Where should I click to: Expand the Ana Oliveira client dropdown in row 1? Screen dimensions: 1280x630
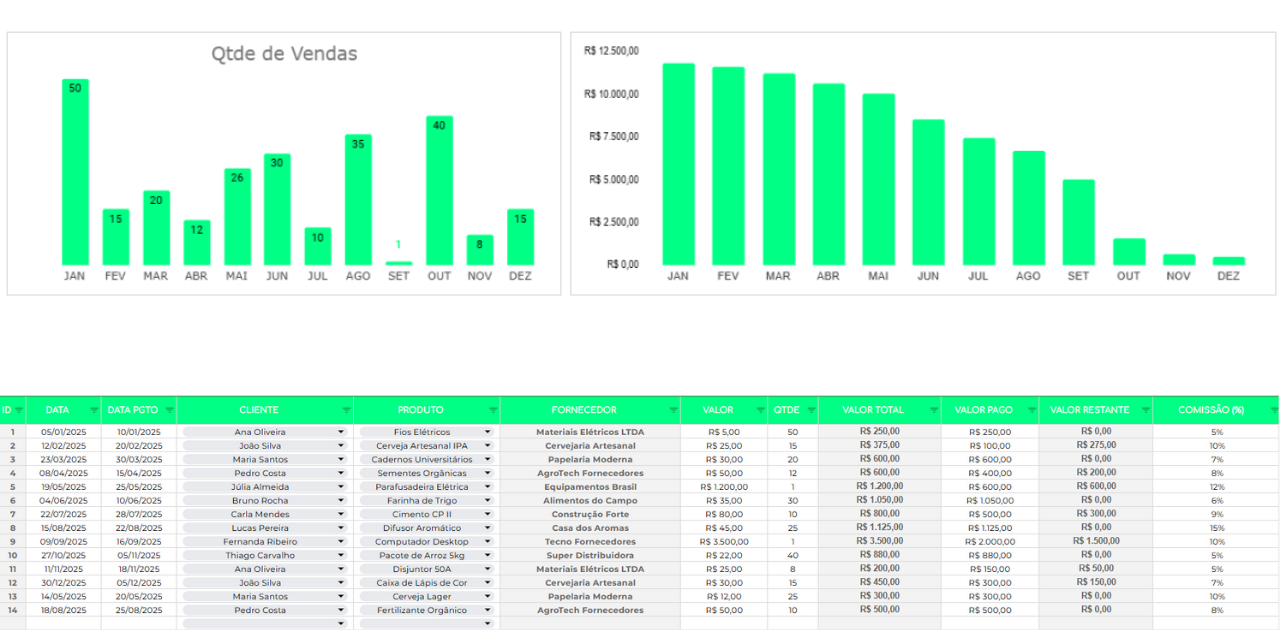coord(341,432)
